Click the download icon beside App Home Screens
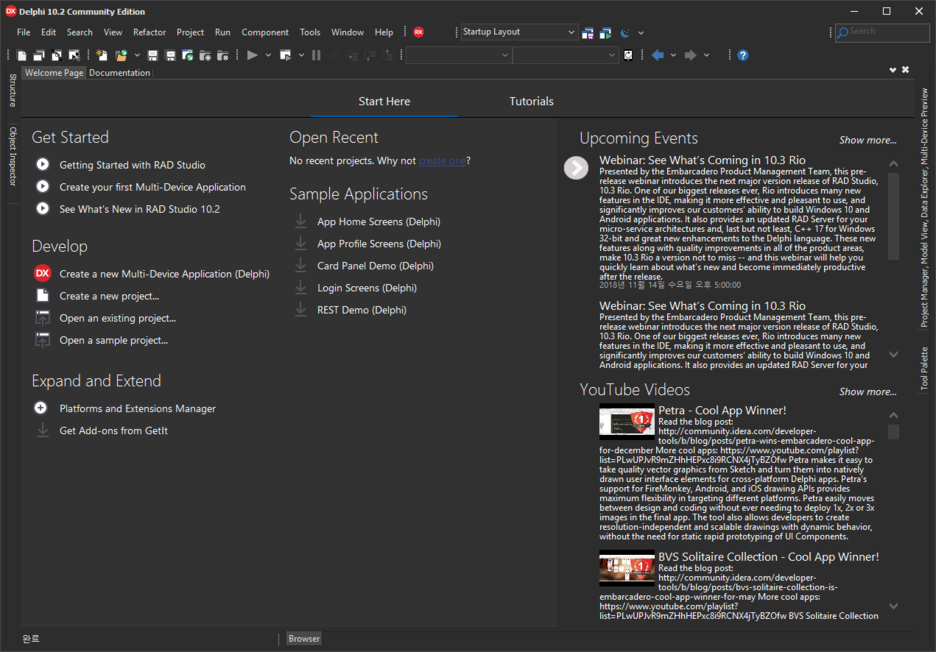Screen dimensions: 936x652 [301, 221]
